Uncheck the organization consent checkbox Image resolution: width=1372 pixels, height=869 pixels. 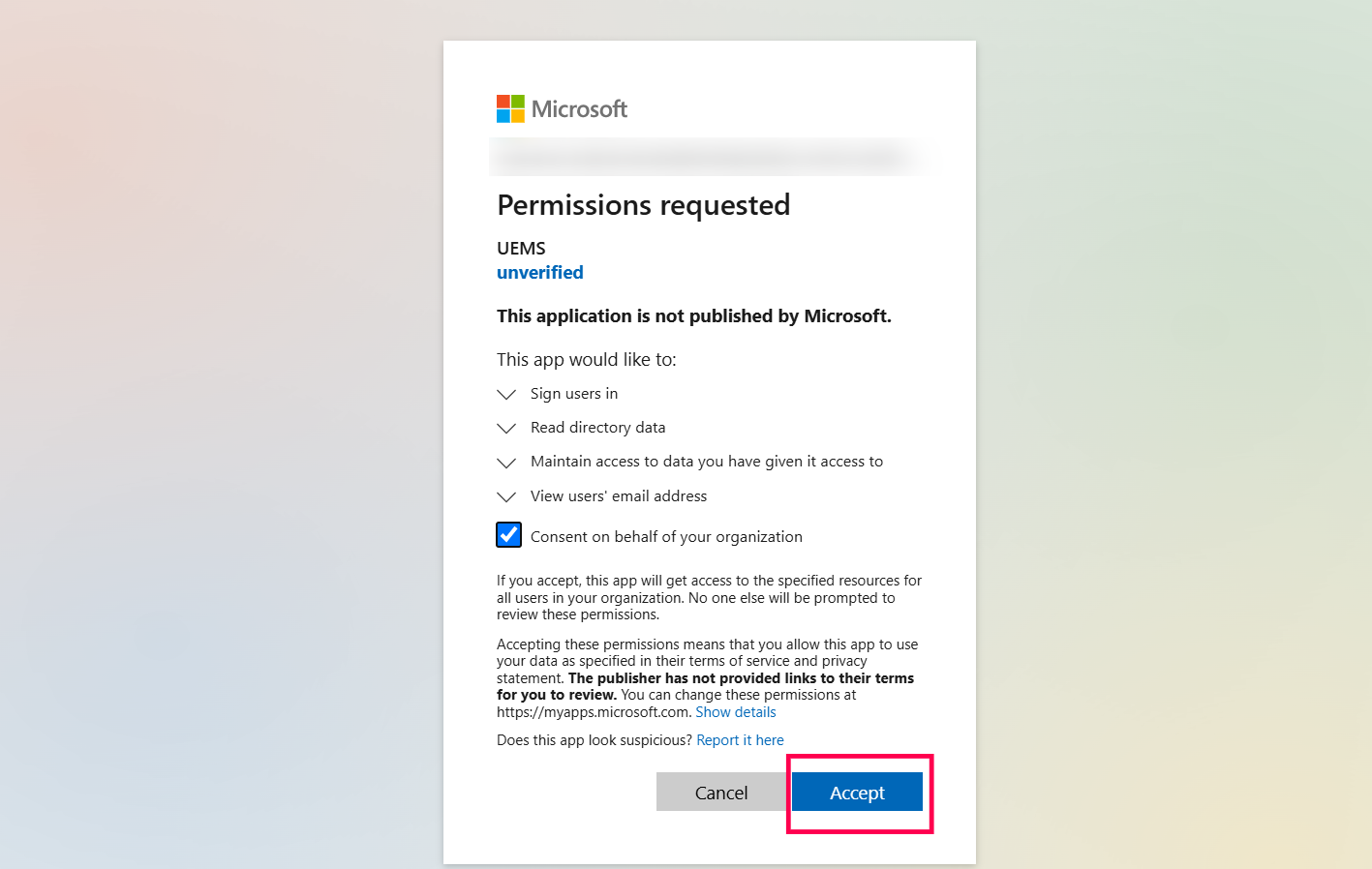tap(509, 535)
